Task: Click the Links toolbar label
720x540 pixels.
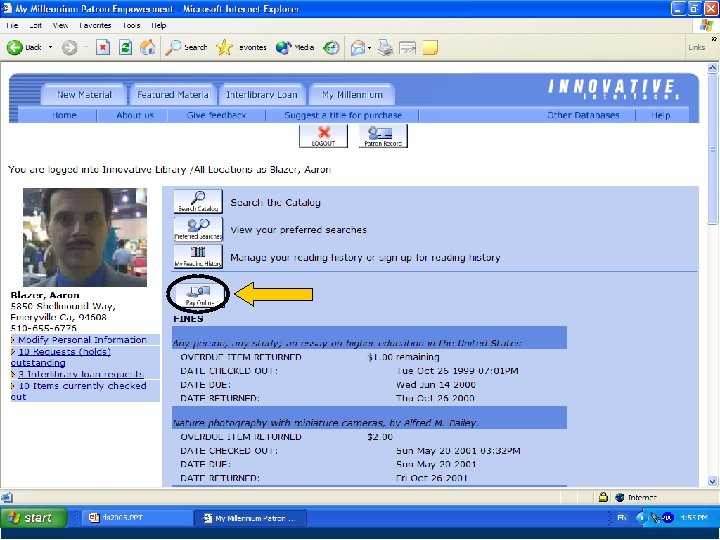Action: coord(696,47)
